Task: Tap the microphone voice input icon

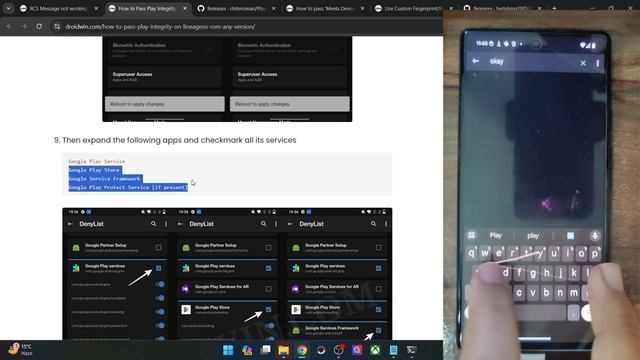Action: coord(595,236)
